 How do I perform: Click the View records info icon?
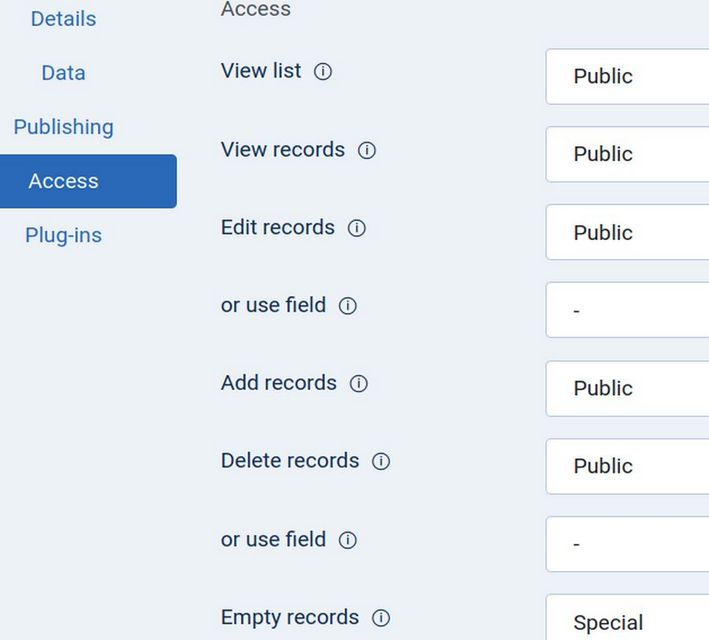click(x=367, y=151)
